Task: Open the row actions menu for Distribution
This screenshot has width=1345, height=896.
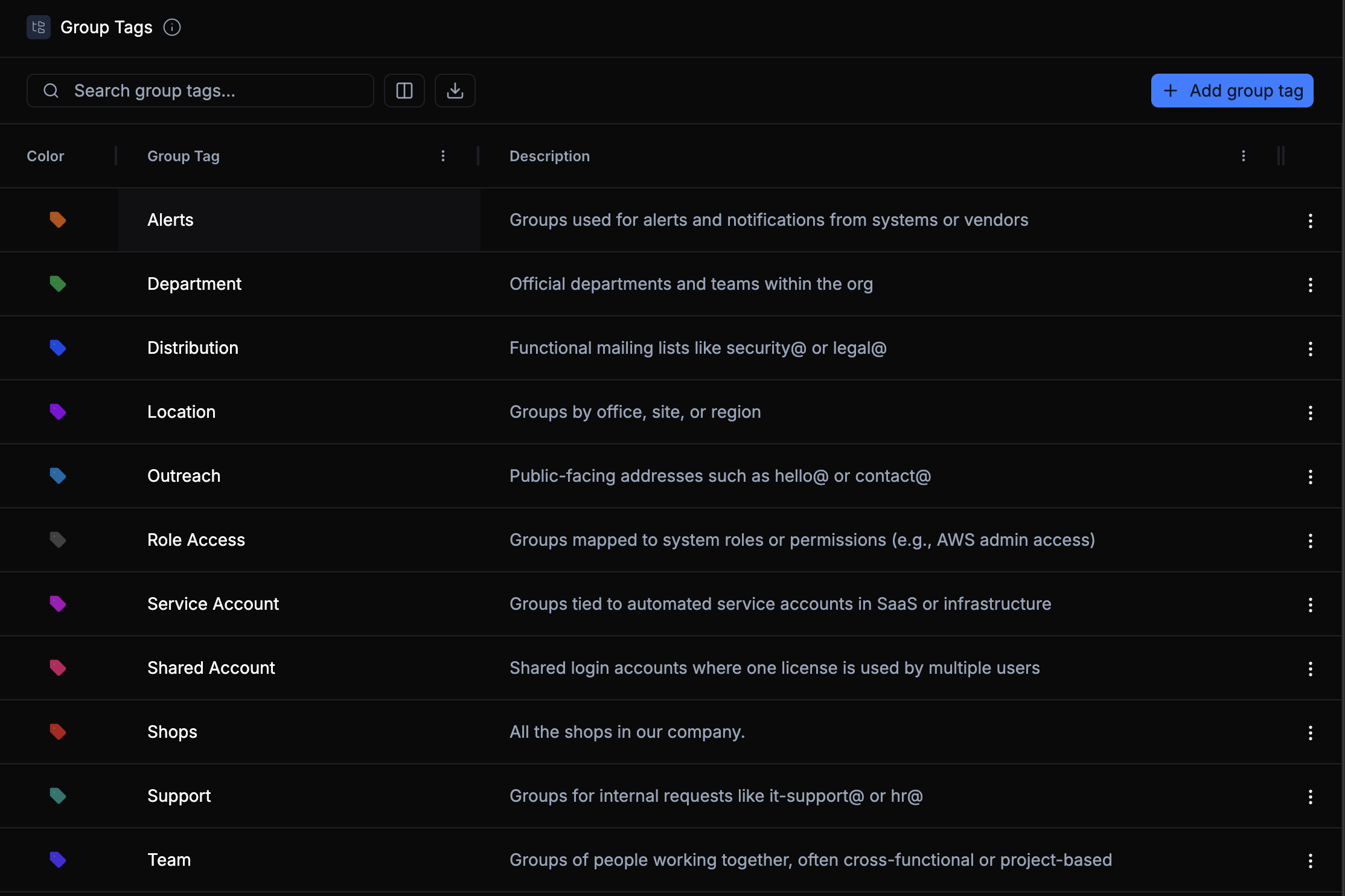Action: click(x=1310, y=349)
